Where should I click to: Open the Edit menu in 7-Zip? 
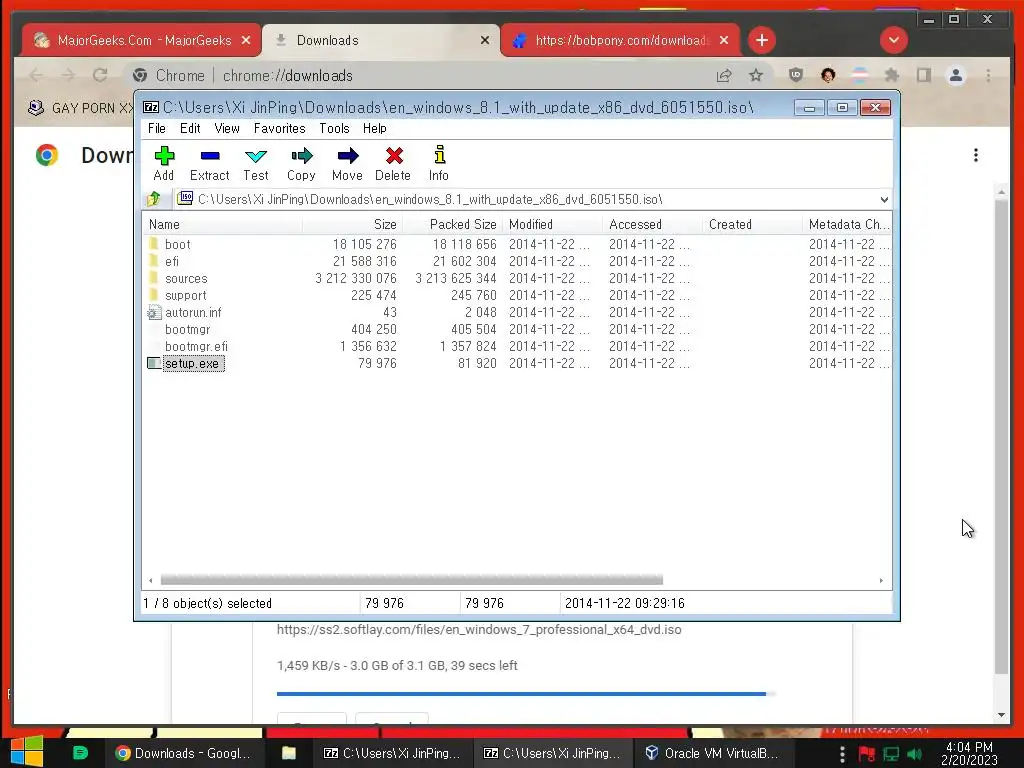[190, 129]
